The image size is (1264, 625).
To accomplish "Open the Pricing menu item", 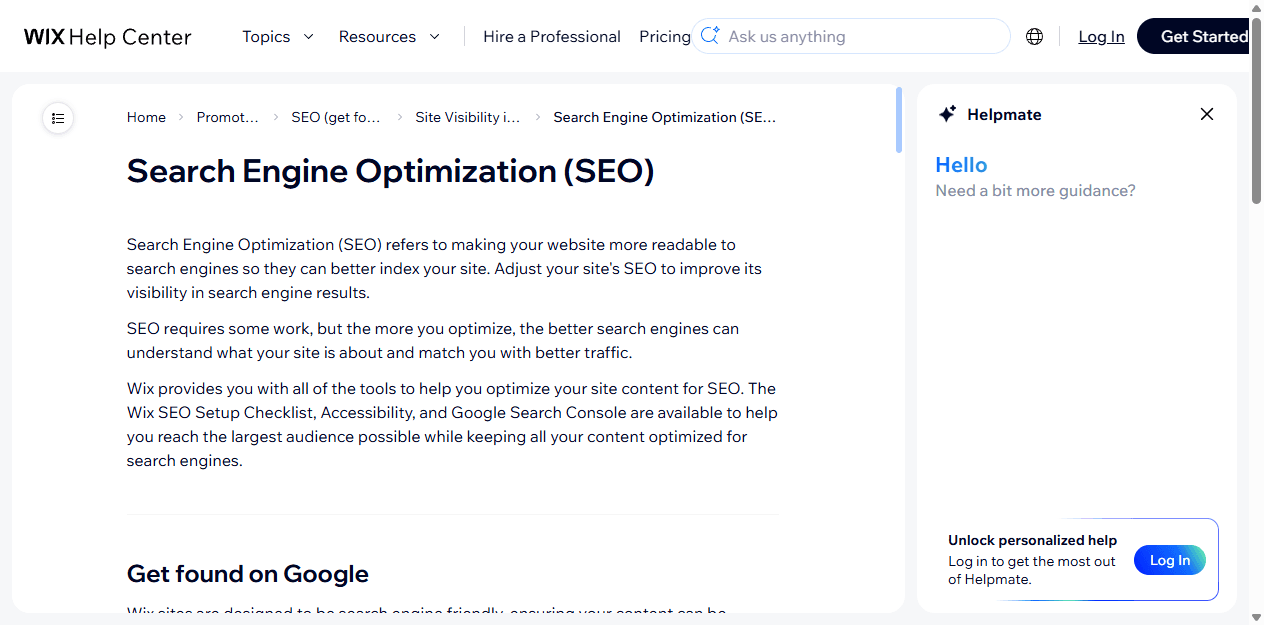I will coord(665,37).
